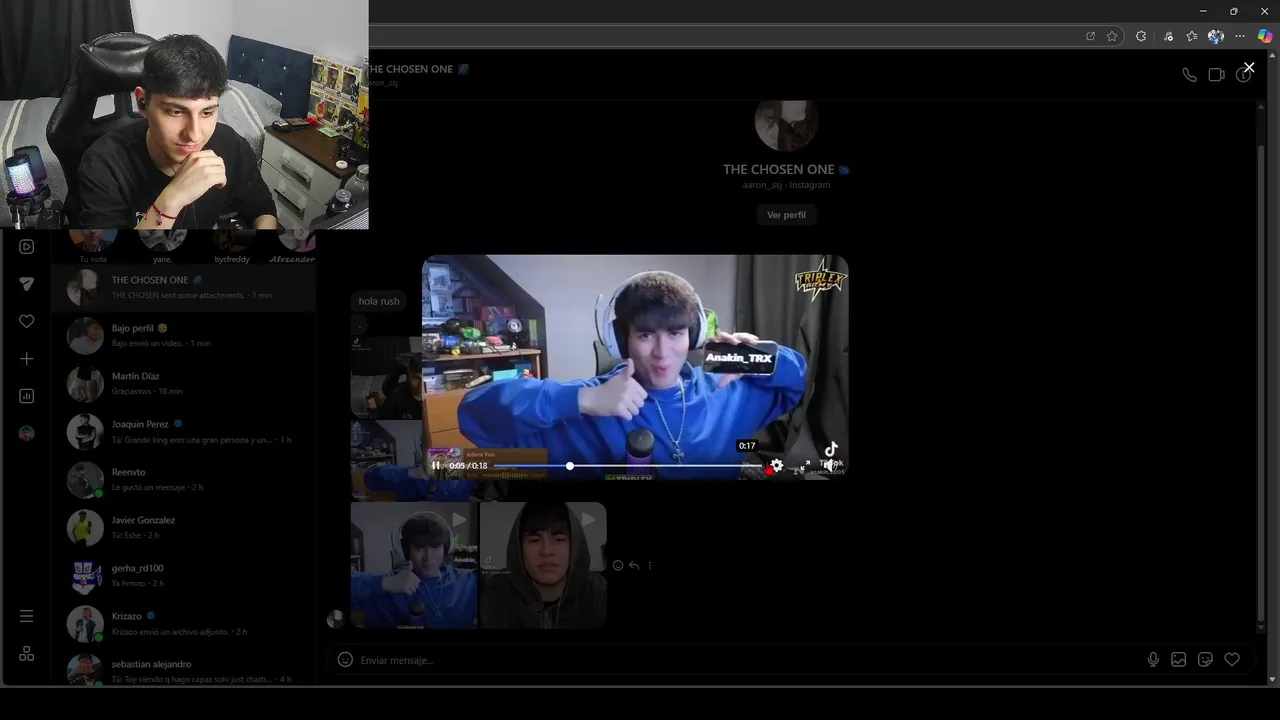
Task: Click the Enviar mensaje input field
Action: tap(750, 660)
